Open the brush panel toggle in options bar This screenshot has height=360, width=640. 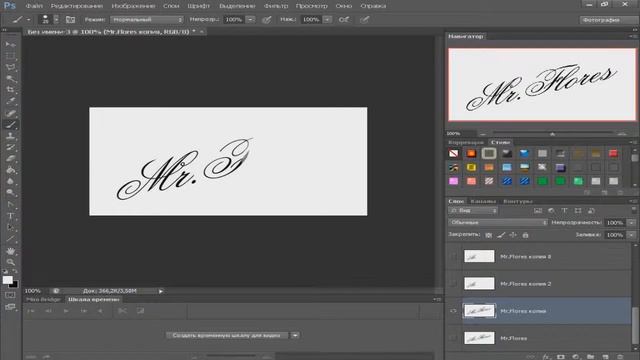(x=71, y=20)
